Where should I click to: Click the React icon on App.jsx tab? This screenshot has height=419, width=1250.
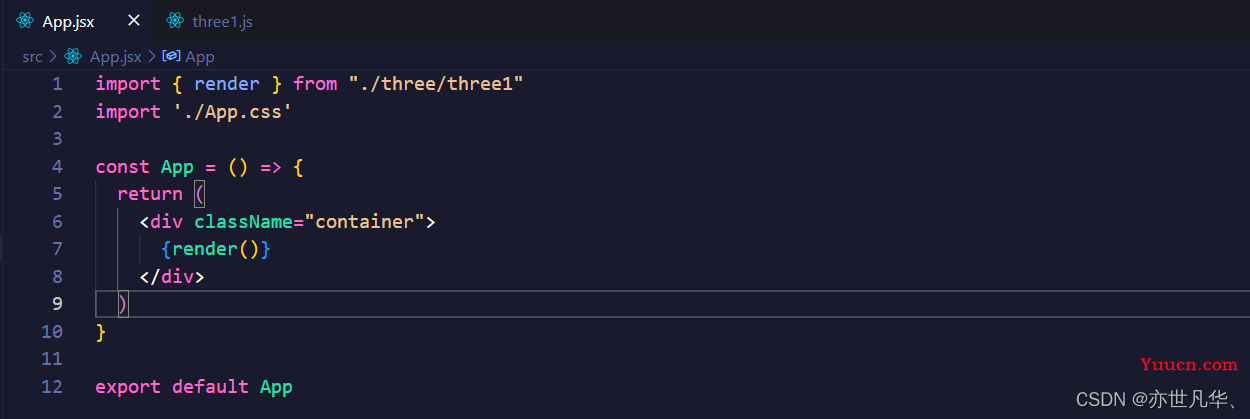pos(25,21)
